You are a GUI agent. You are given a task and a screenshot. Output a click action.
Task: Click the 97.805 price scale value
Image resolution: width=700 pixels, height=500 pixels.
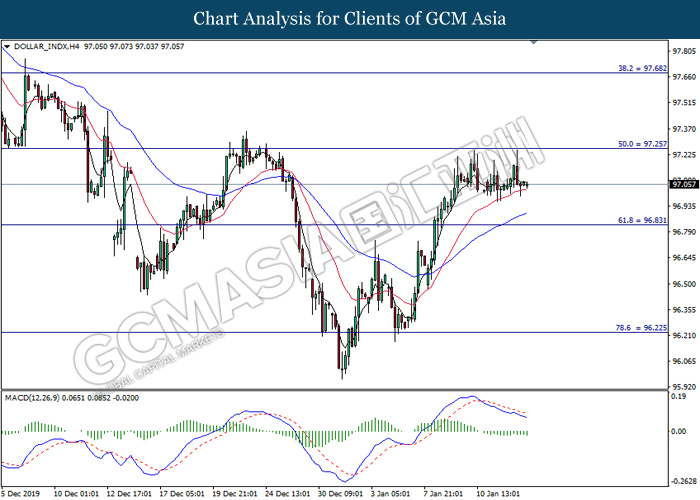(x=684, y=51)
